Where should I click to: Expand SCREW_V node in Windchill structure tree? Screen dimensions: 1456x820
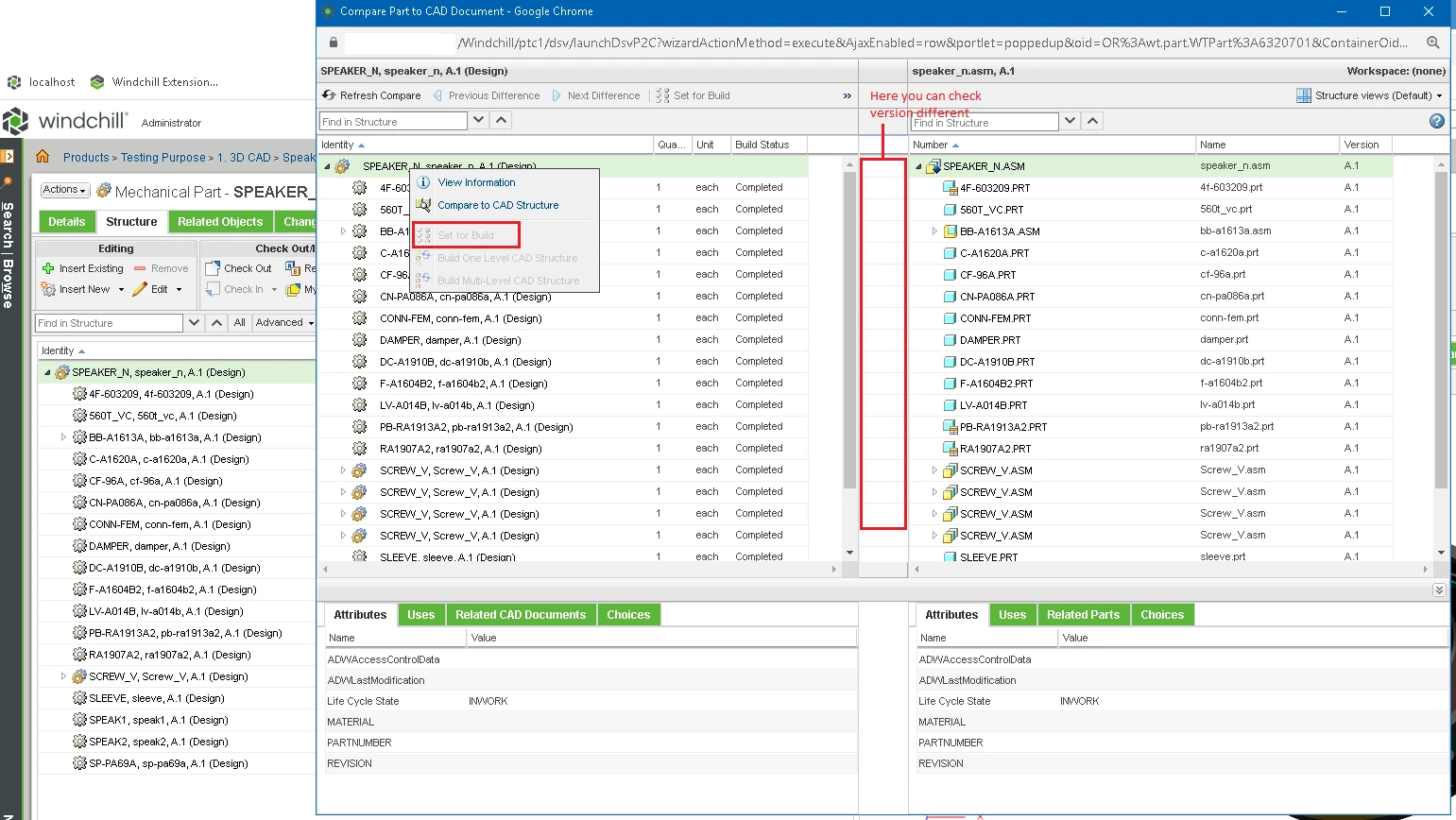point(63,676)
